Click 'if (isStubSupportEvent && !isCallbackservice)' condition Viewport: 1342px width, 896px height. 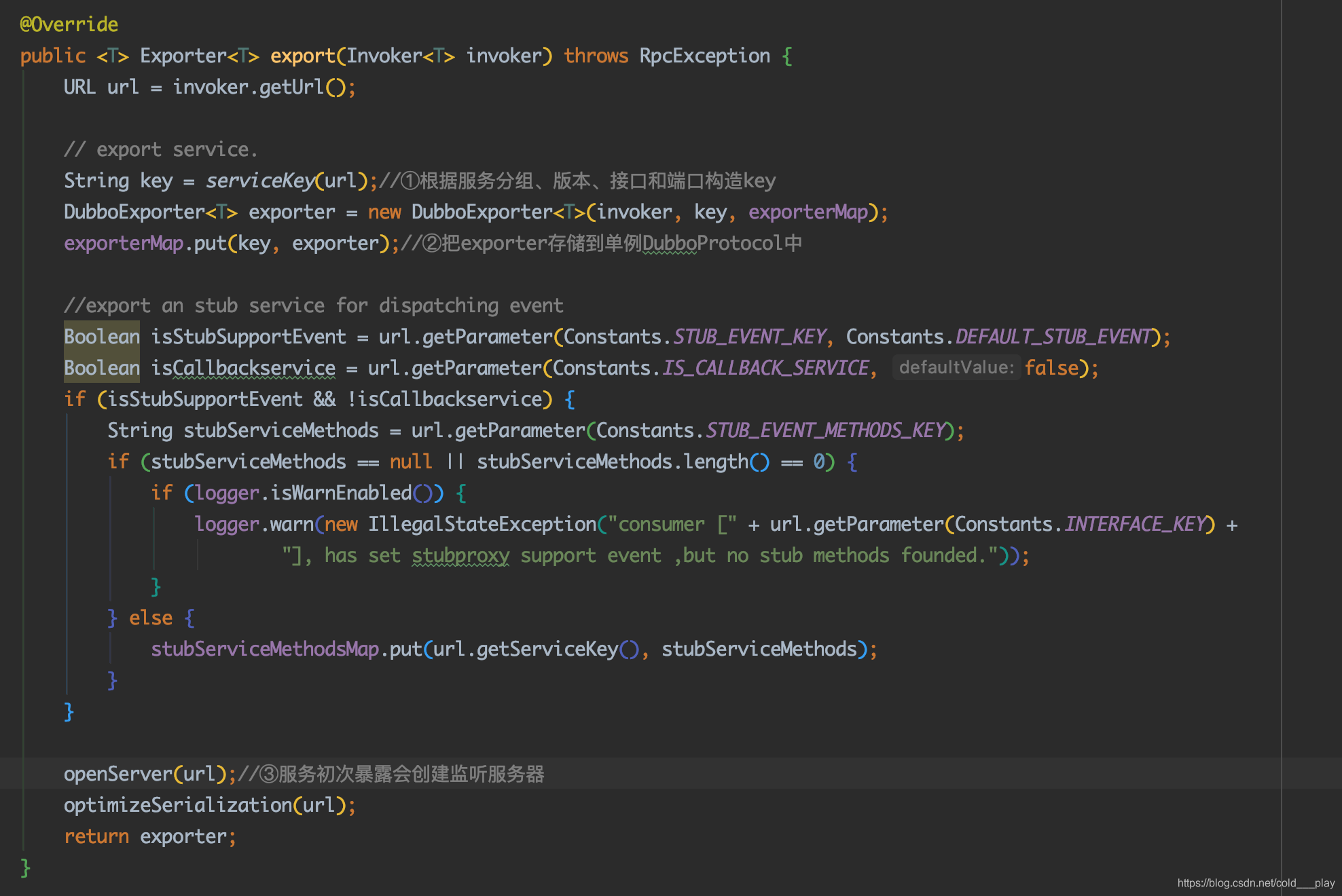click(x=308, y=399)
